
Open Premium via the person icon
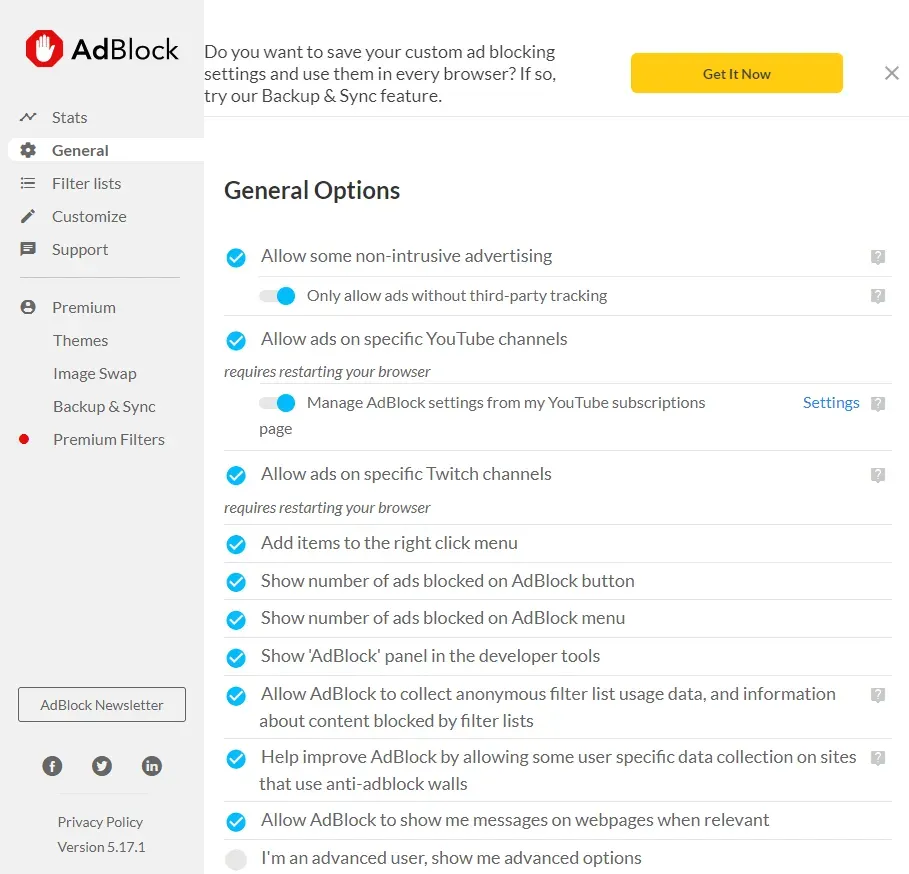pyautogui.click(x=29, y=307)
